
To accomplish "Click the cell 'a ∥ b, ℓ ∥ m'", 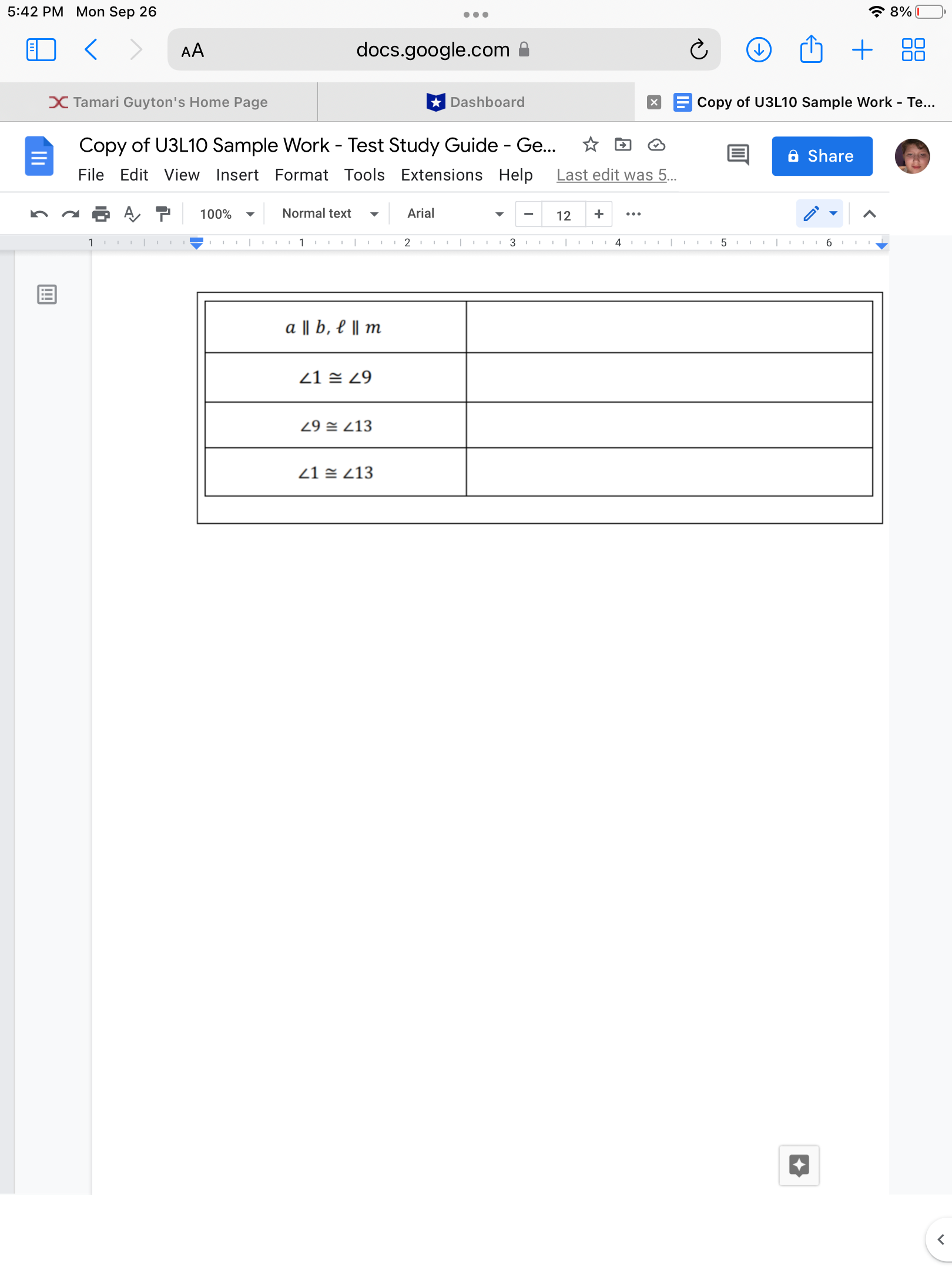I will coord(335,327).
